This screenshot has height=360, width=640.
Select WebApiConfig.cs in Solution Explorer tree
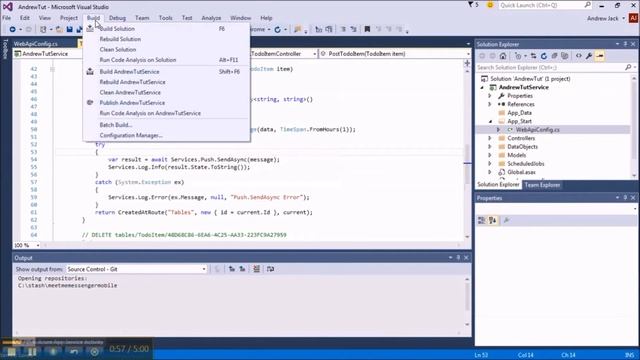coord(537,130)
